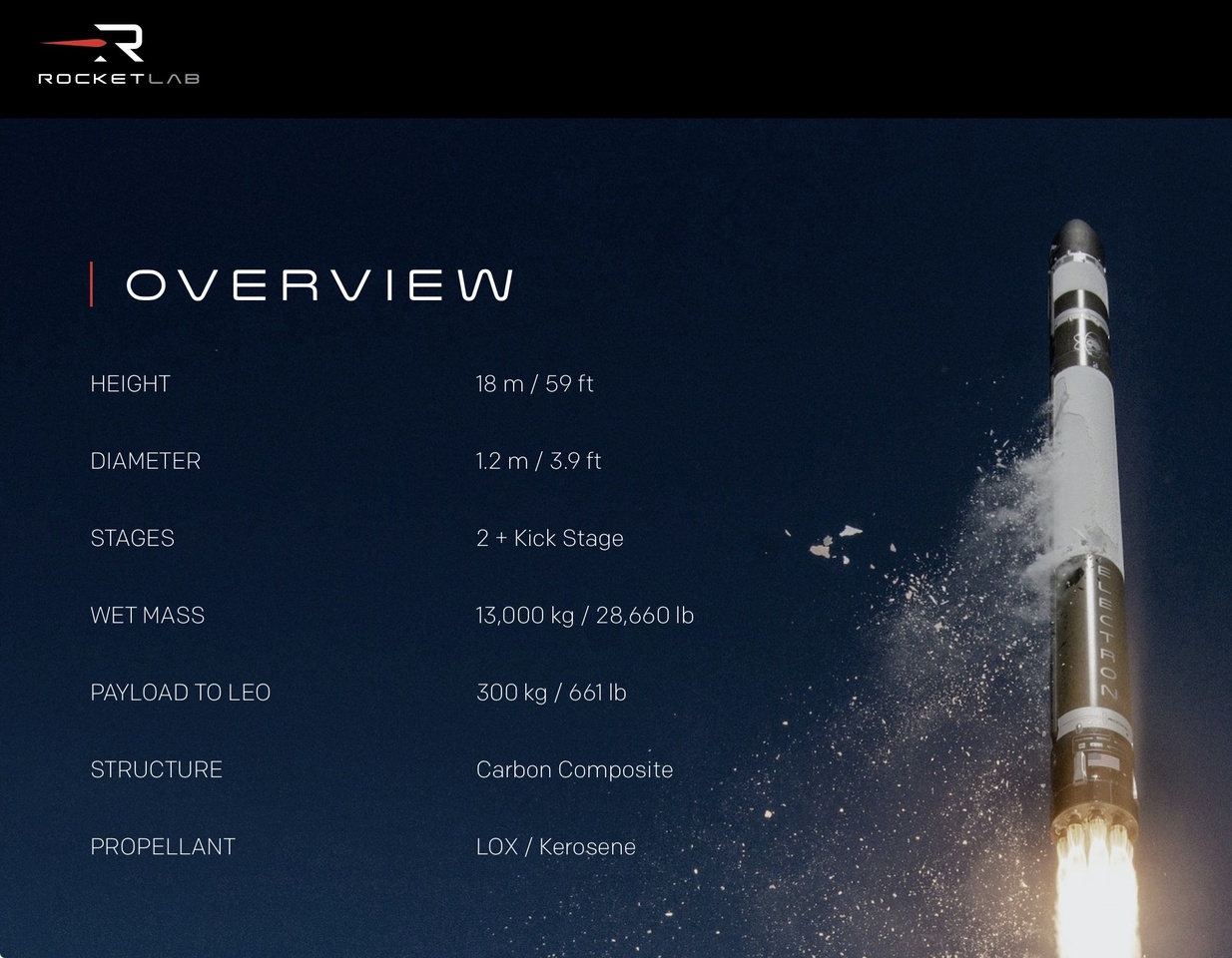
Task: Select the PROPELLANT label
Action: (x=163, y=847)
